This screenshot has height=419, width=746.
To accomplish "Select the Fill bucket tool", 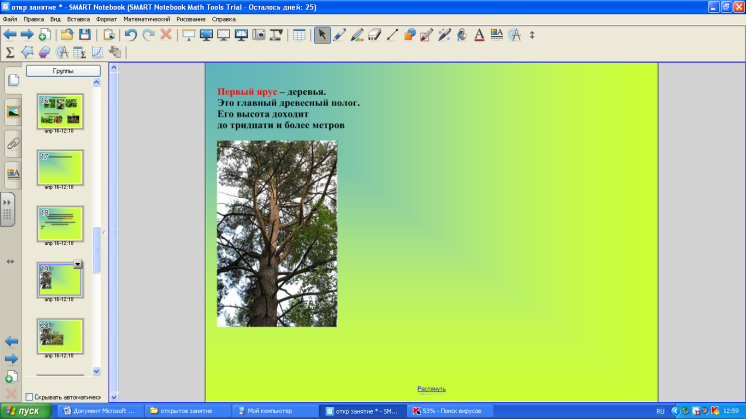I will point(462,35).
